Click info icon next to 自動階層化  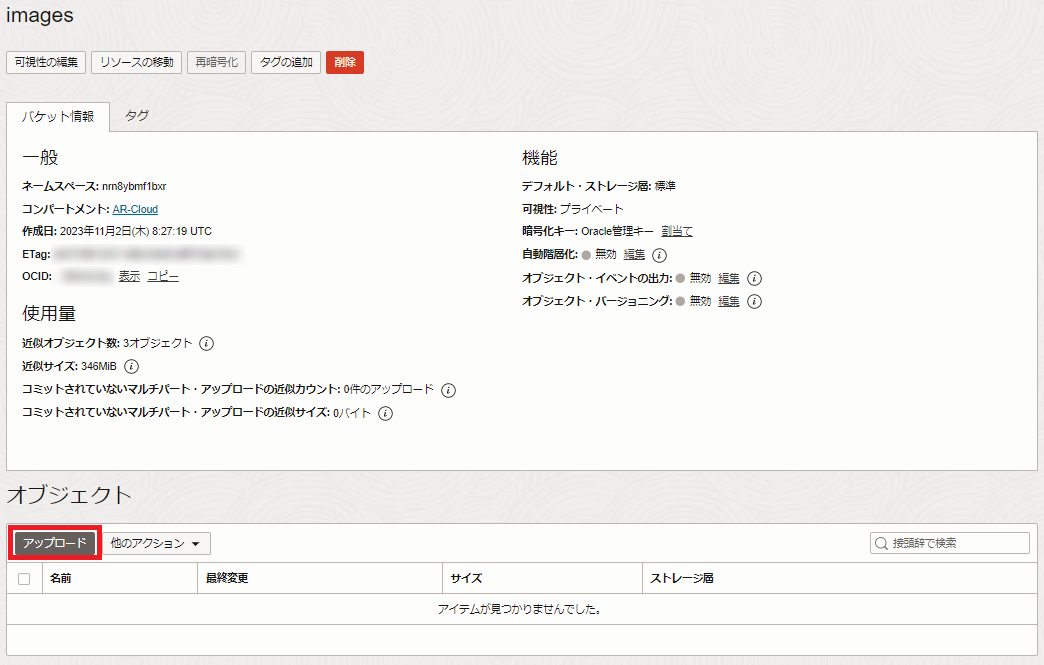coord(659,255)
